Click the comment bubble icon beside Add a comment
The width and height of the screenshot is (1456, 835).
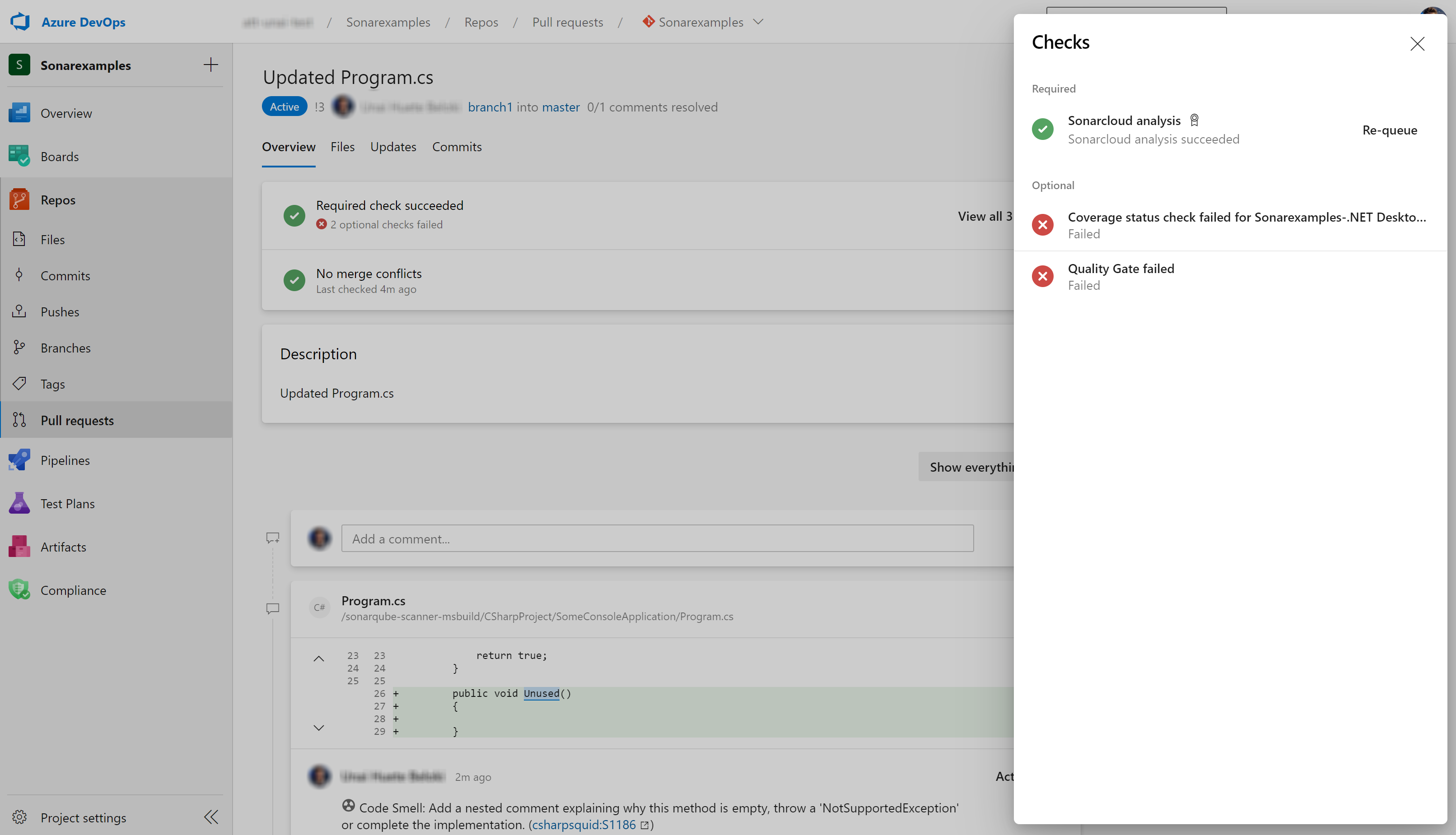coord(272,538)
